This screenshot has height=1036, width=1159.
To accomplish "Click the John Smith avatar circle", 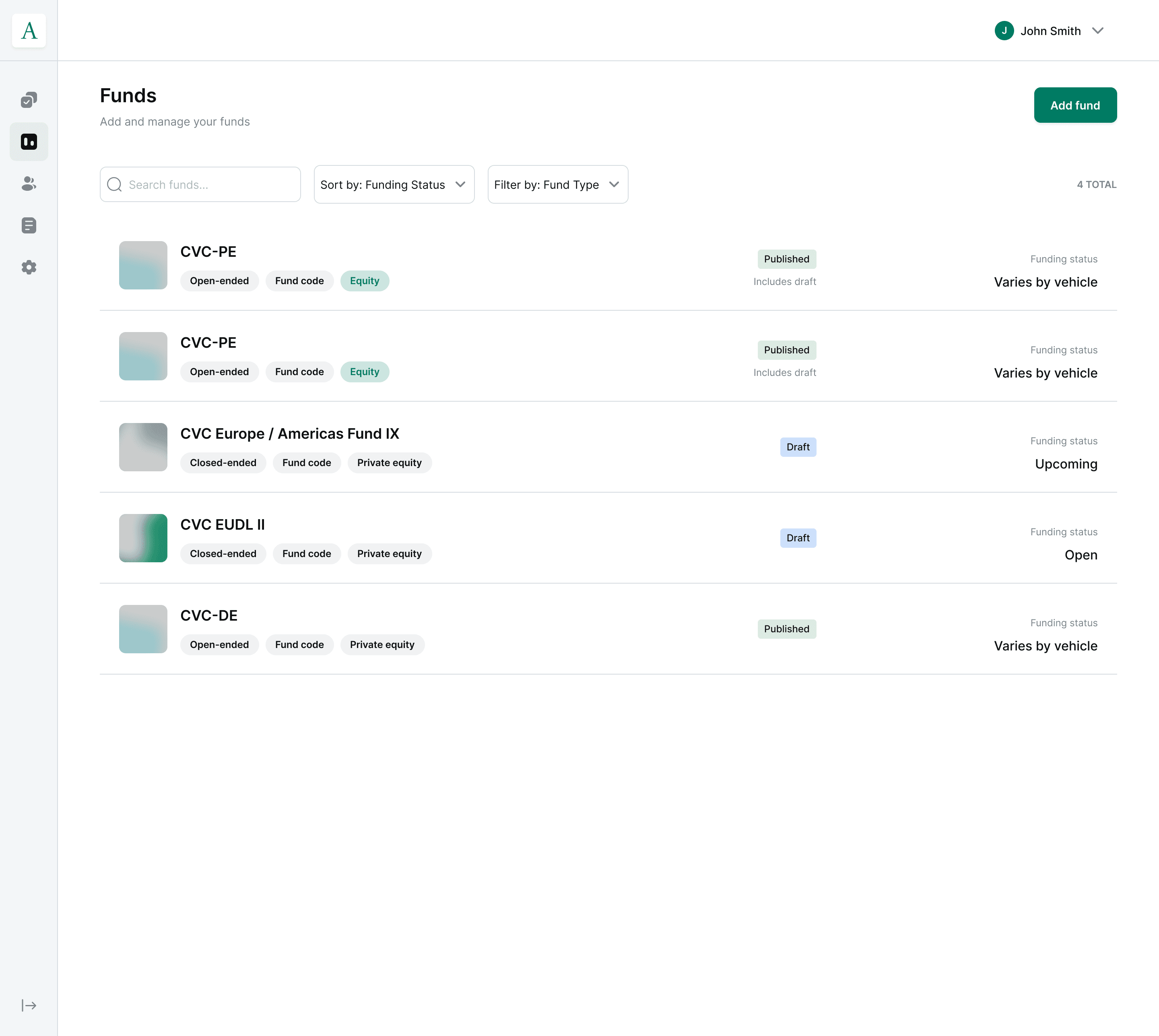I will point(1004,31).
